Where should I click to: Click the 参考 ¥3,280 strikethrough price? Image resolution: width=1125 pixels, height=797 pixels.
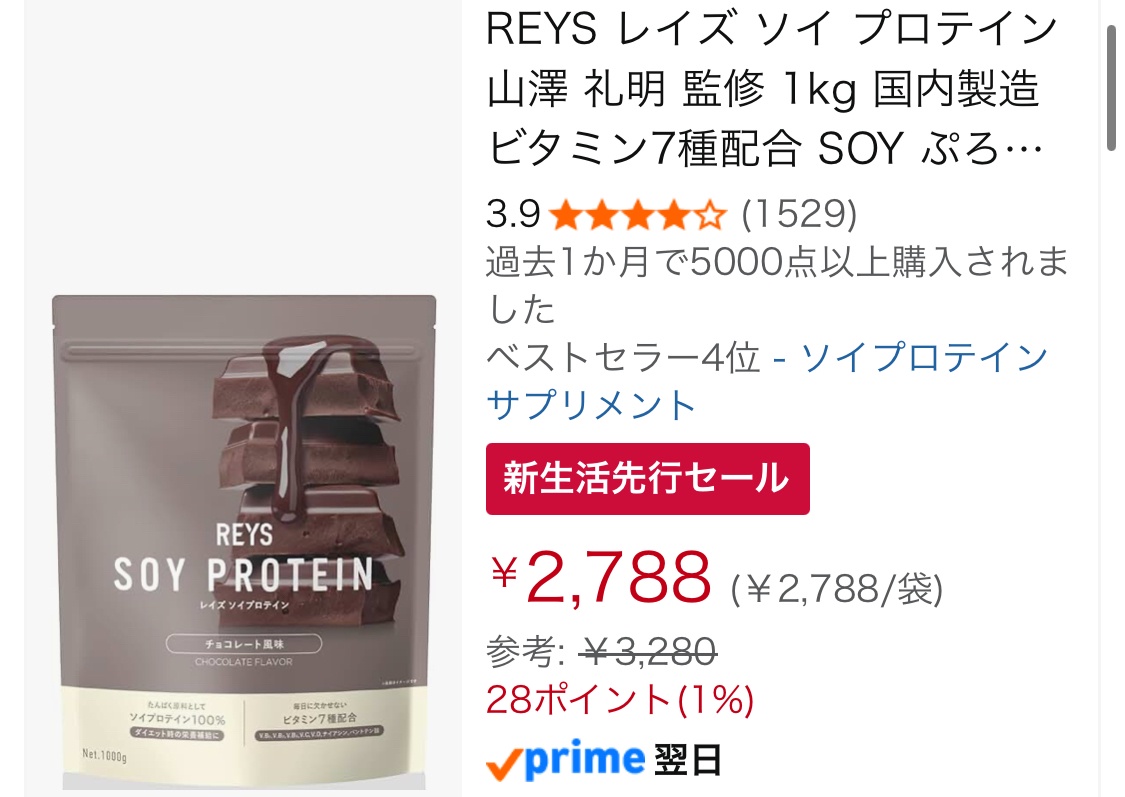click(x=601, y=651)
